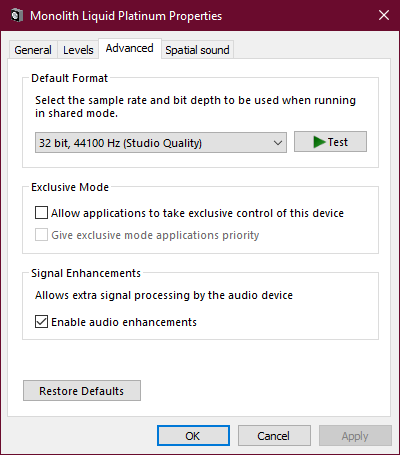The image size is (400, 455).
Task: Click the speaker device icon in title bar
Action: 16,15
